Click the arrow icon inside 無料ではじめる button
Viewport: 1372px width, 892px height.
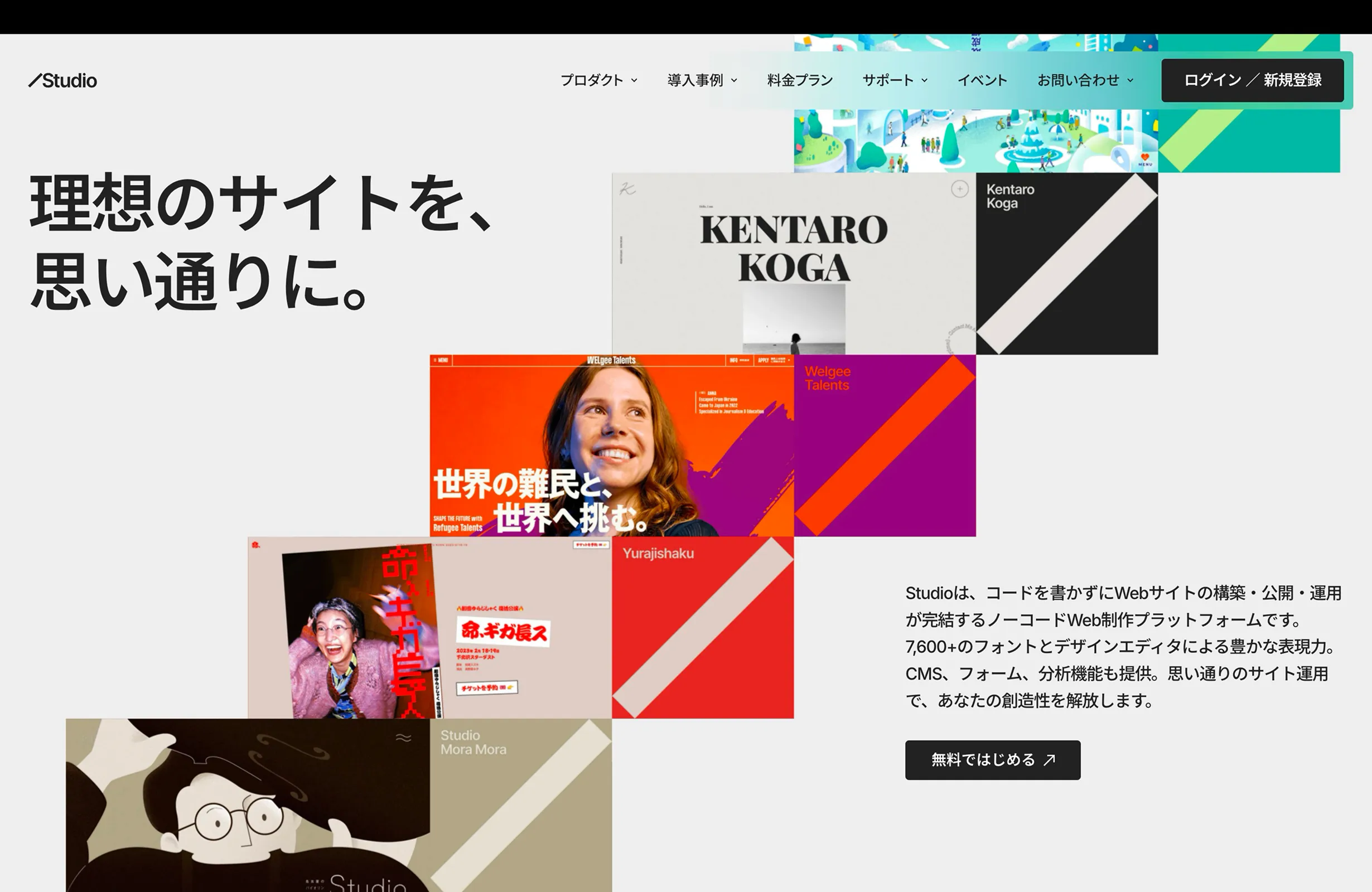pyautogui.click(x=1049, y=760)
